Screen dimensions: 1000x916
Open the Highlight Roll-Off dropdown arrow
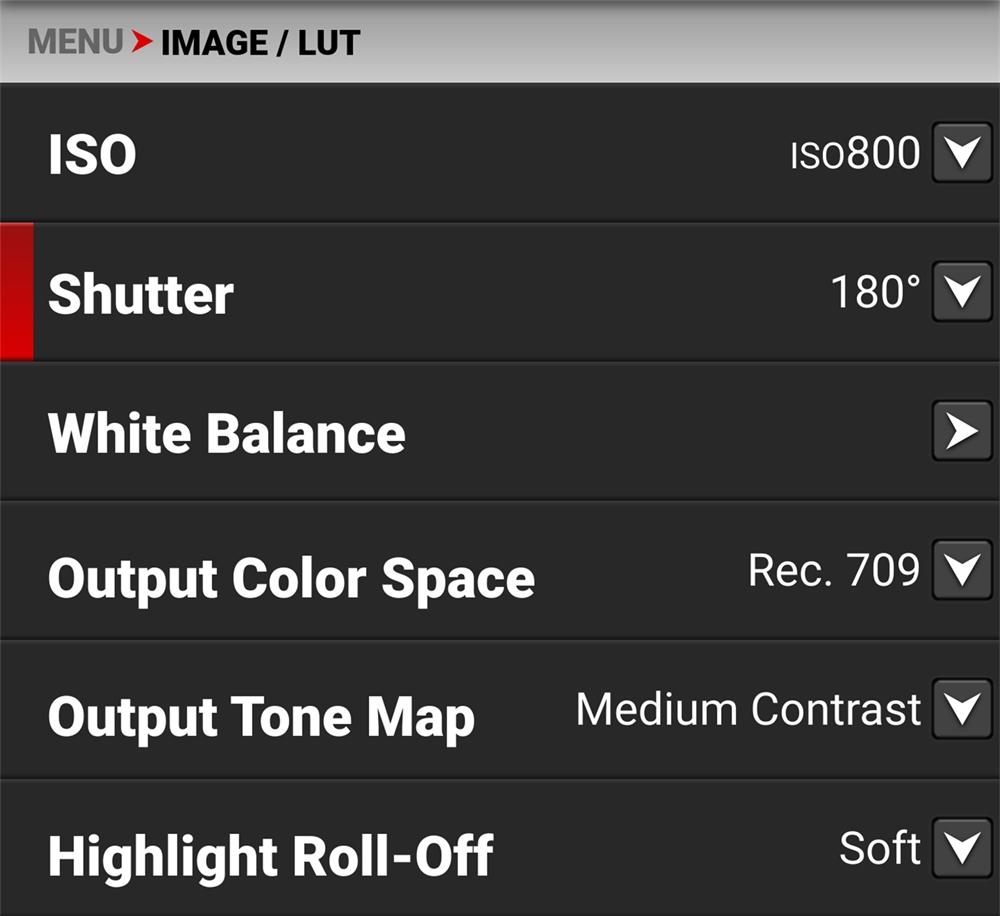click(962, 849)
